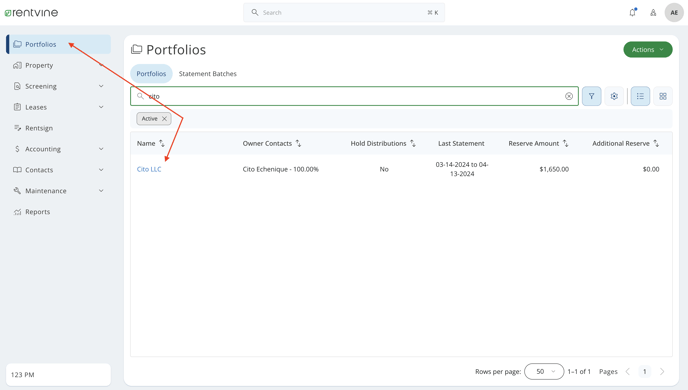Open Reports in the sidebar
Screen dimensions: 688x390
click(58, 212)
